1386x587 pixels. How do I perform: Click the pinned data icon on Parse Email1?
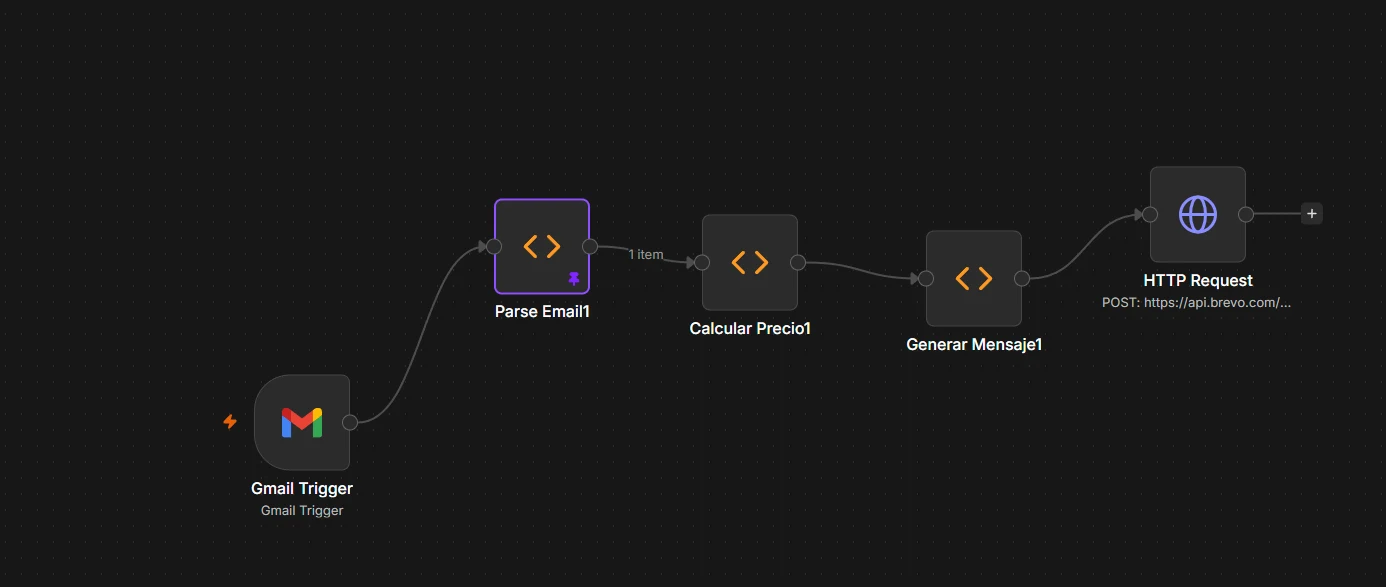click(x=574, y=278)
